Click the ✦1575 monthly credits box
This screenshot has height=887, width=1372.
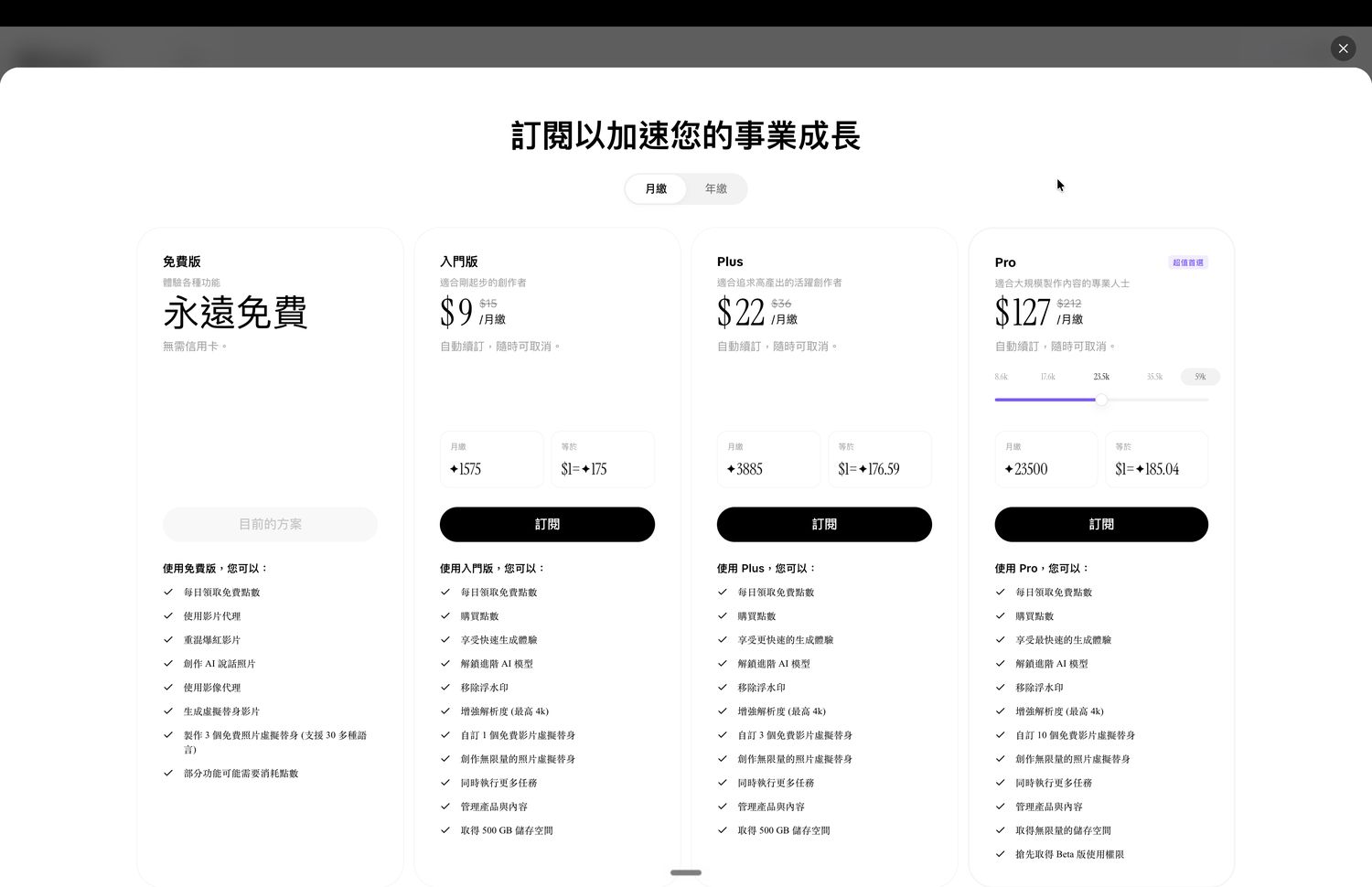click(x=492, y=460)
